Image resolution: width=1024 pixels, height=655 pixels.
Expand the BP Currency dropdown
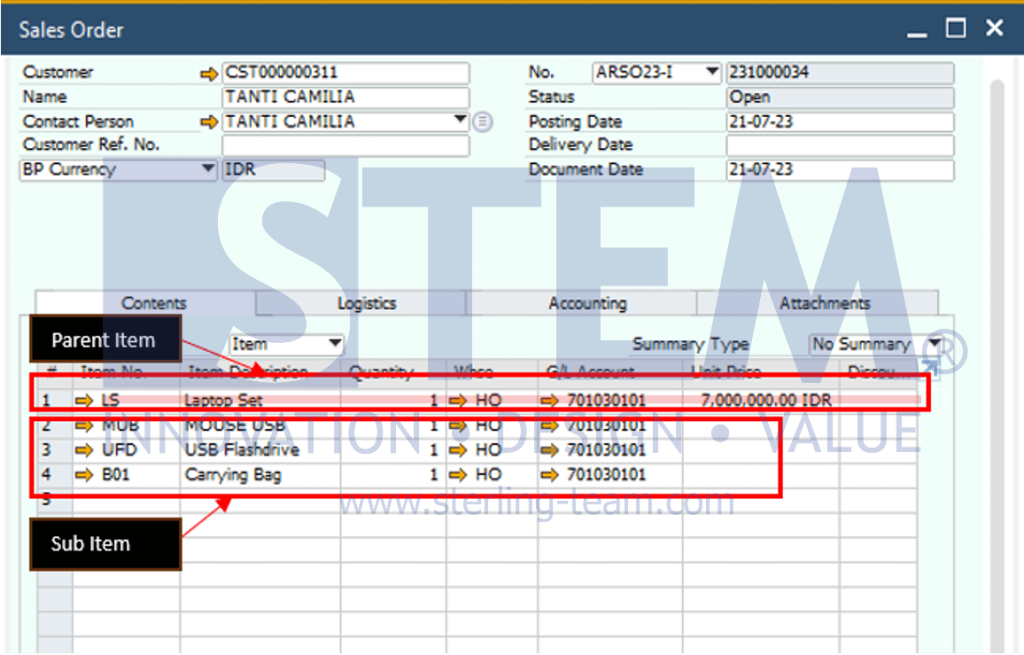207,169
